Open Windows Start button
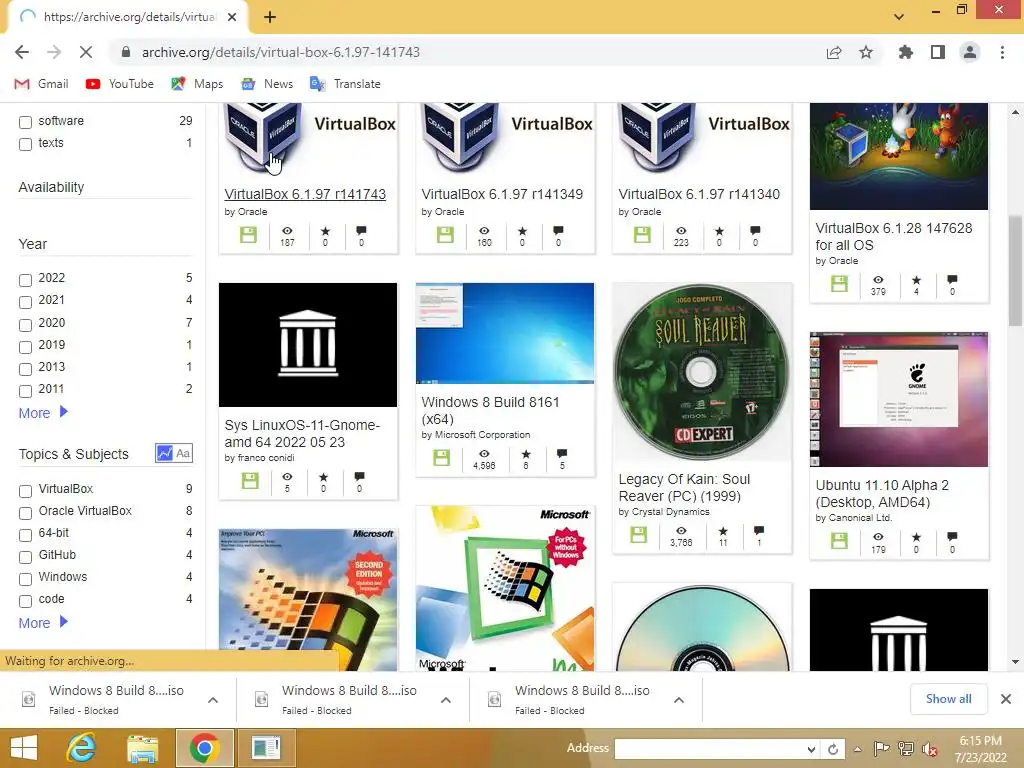This screenshot has width=1024, height=768. tap(24, 748)
